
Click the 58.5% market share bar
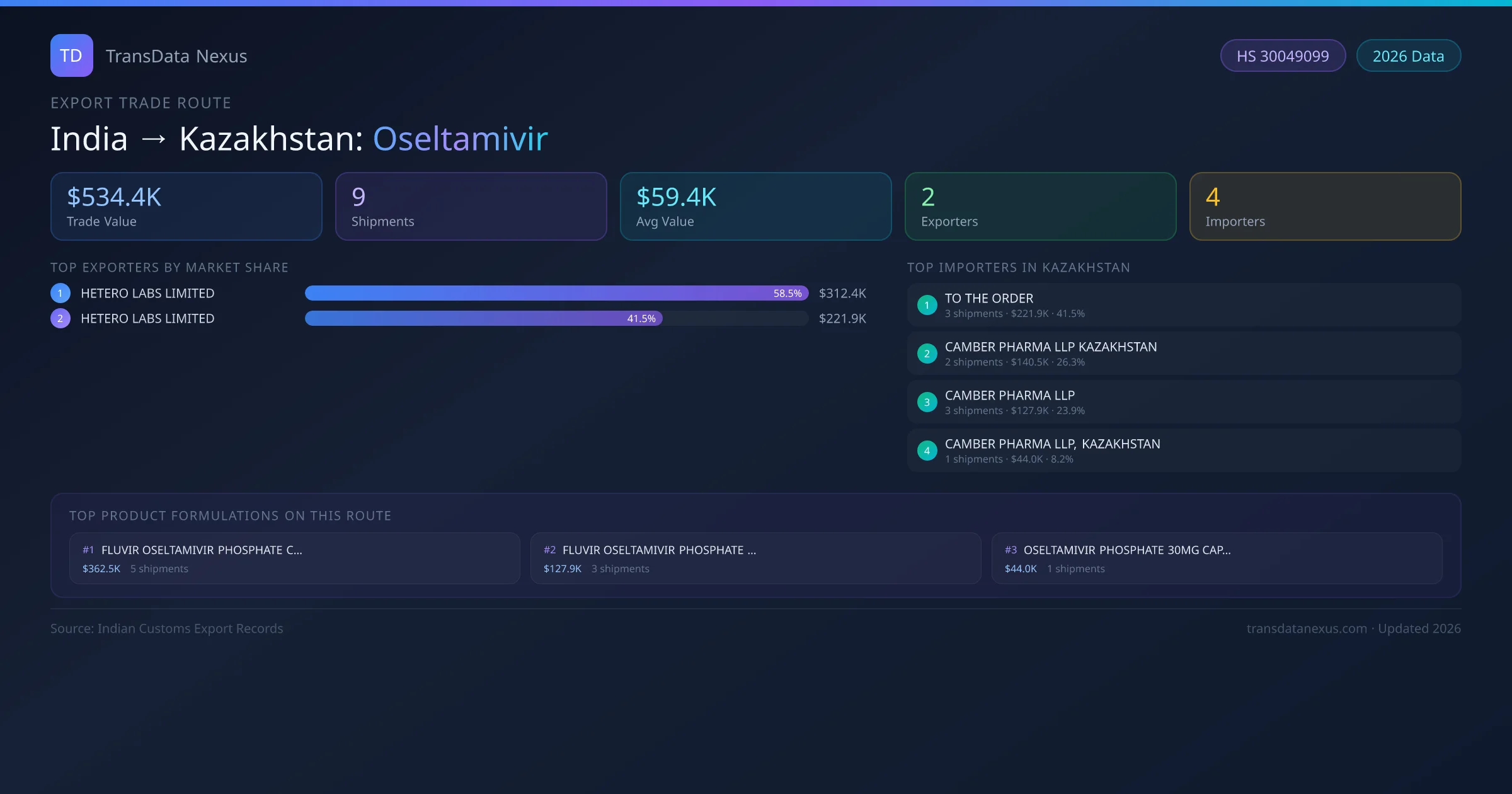[x=556, y=293]
